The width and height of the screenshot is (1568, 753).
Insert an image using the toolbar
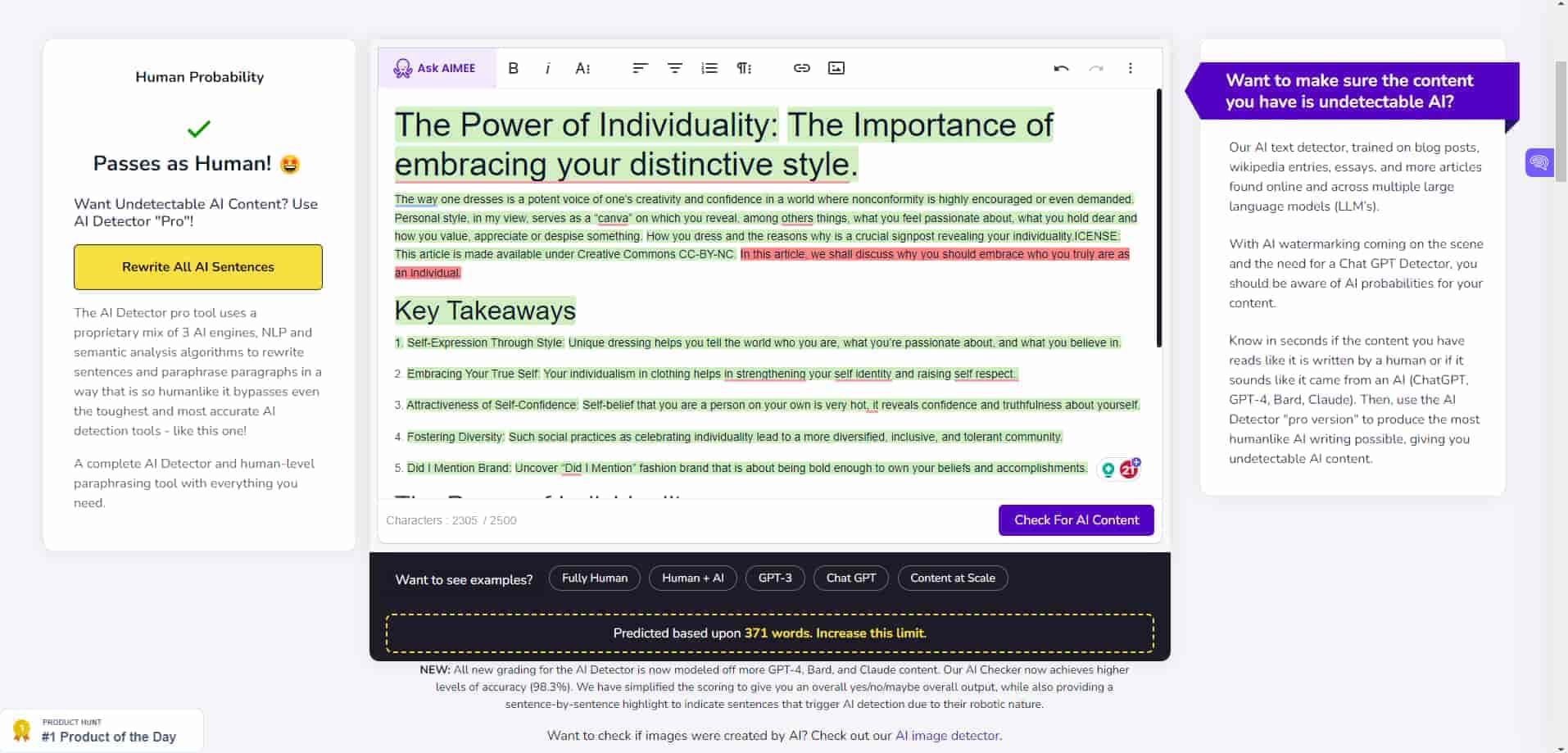[836, 68]
